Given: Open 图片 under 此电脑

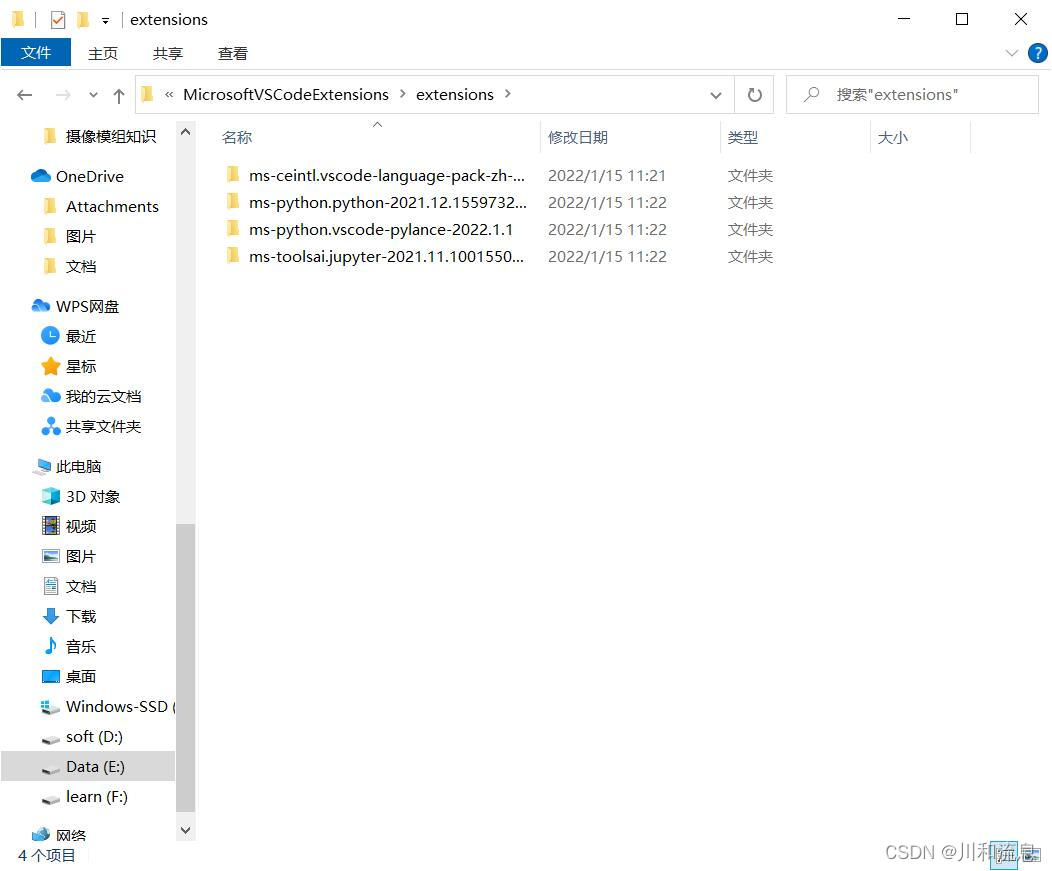Looking at the screenshot, I should click(81, 556).
